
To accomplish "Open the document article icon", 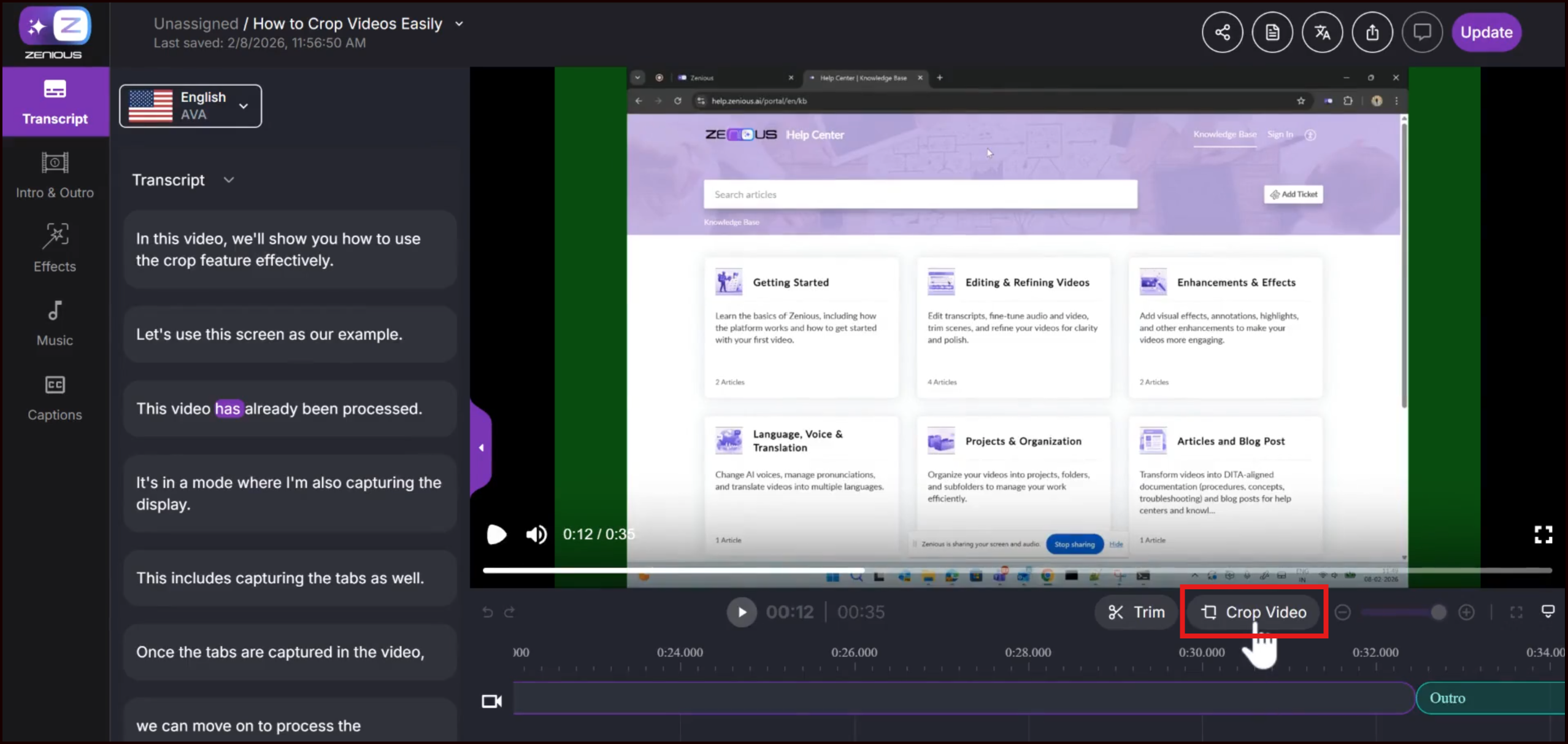I will 1272,32.
